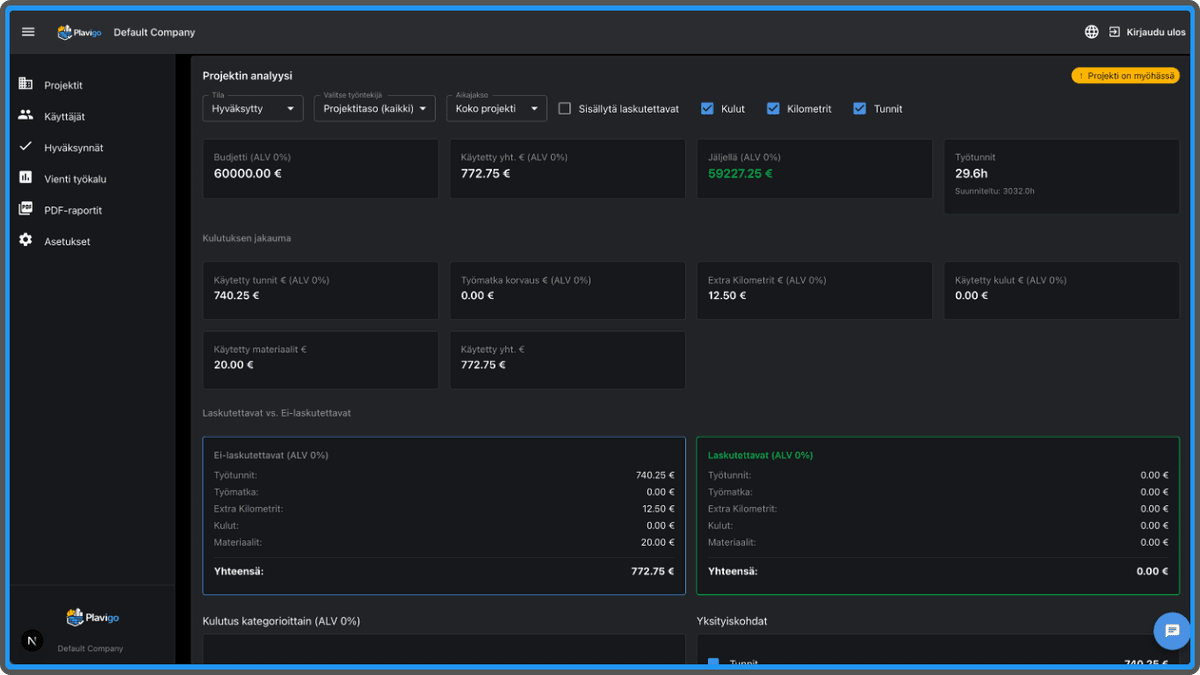Click the Projekti on myöhässä badge
1200x675 pixels.
(x=1125, y=76)
